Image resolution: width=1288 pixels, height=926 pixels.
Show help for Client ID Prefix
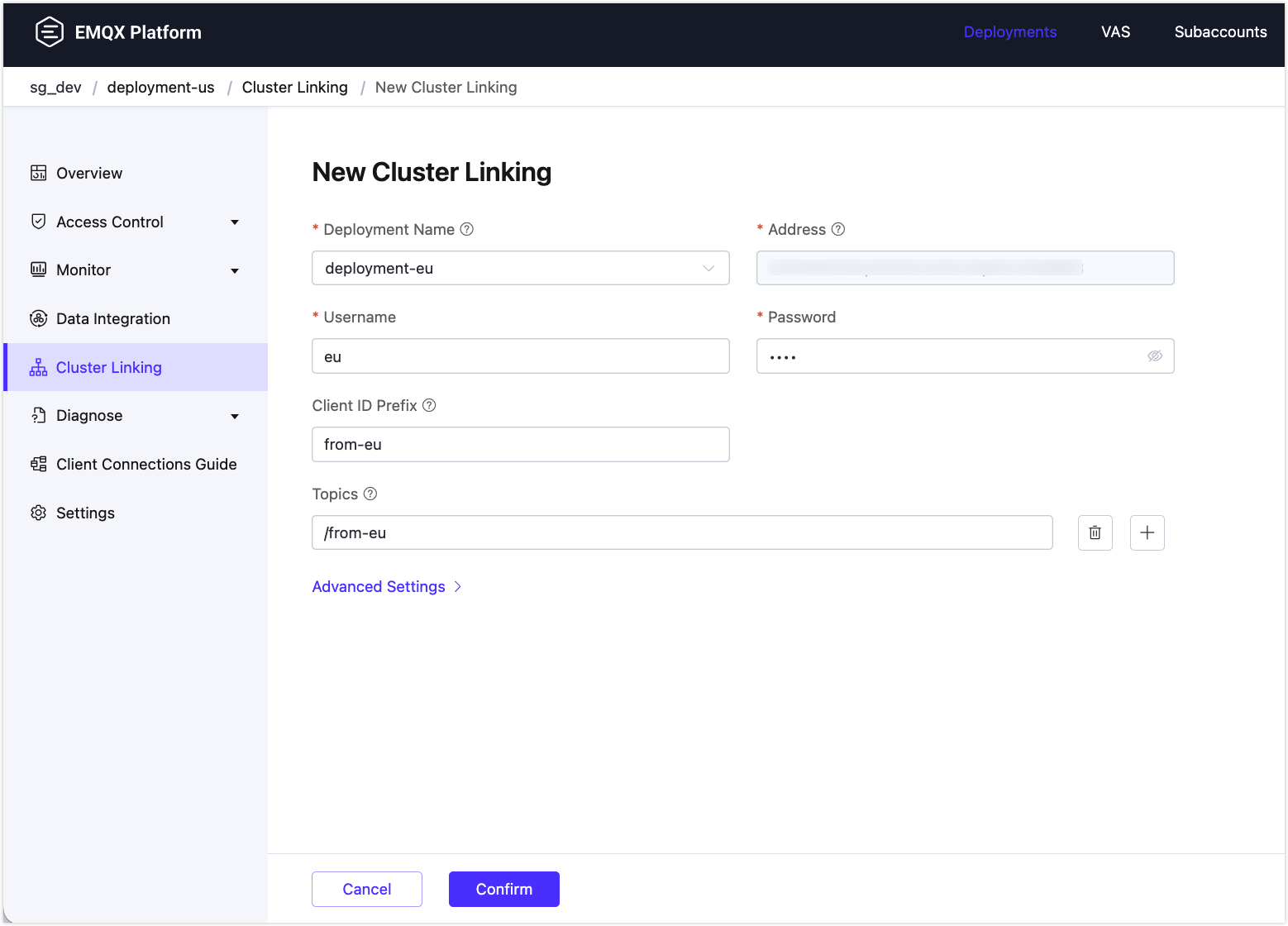coord(429,405)
